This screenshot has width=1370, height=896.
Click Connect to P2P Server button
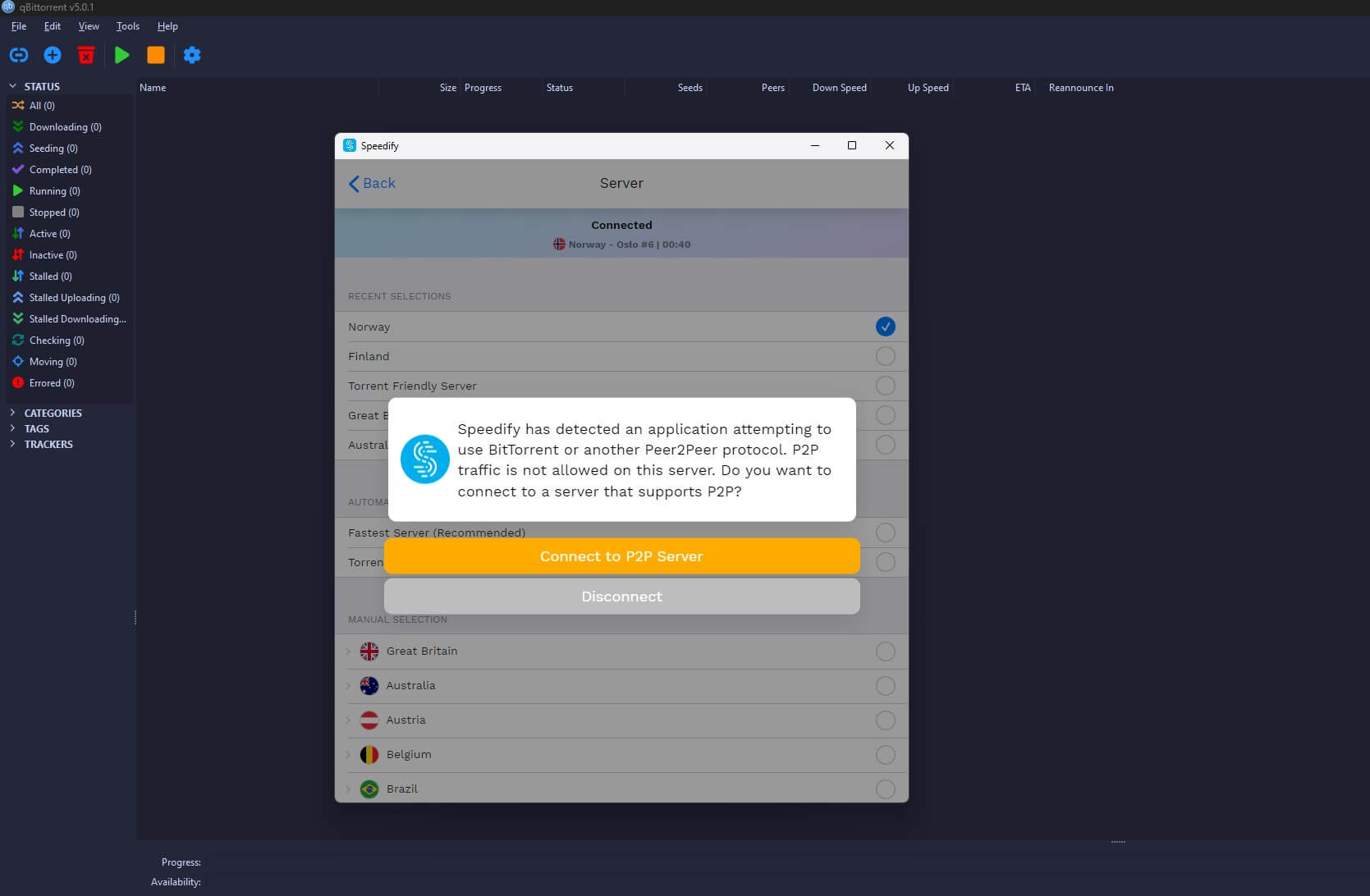(x=621, y=556)
